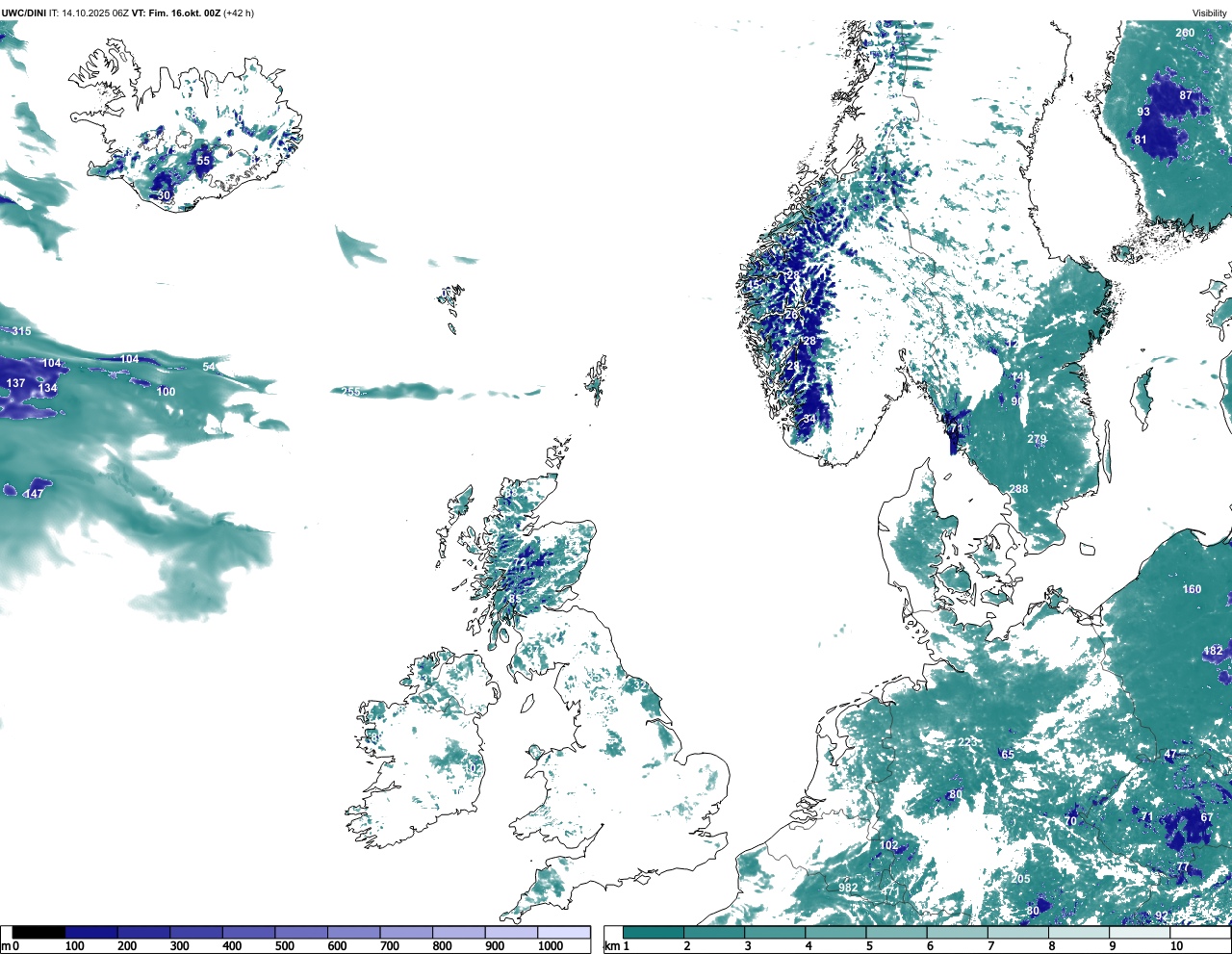Viewport: 1232px width, 954px height.
Task: Click the darkest teal 1–2 km swatch
Action: click(x=654, y=932)
